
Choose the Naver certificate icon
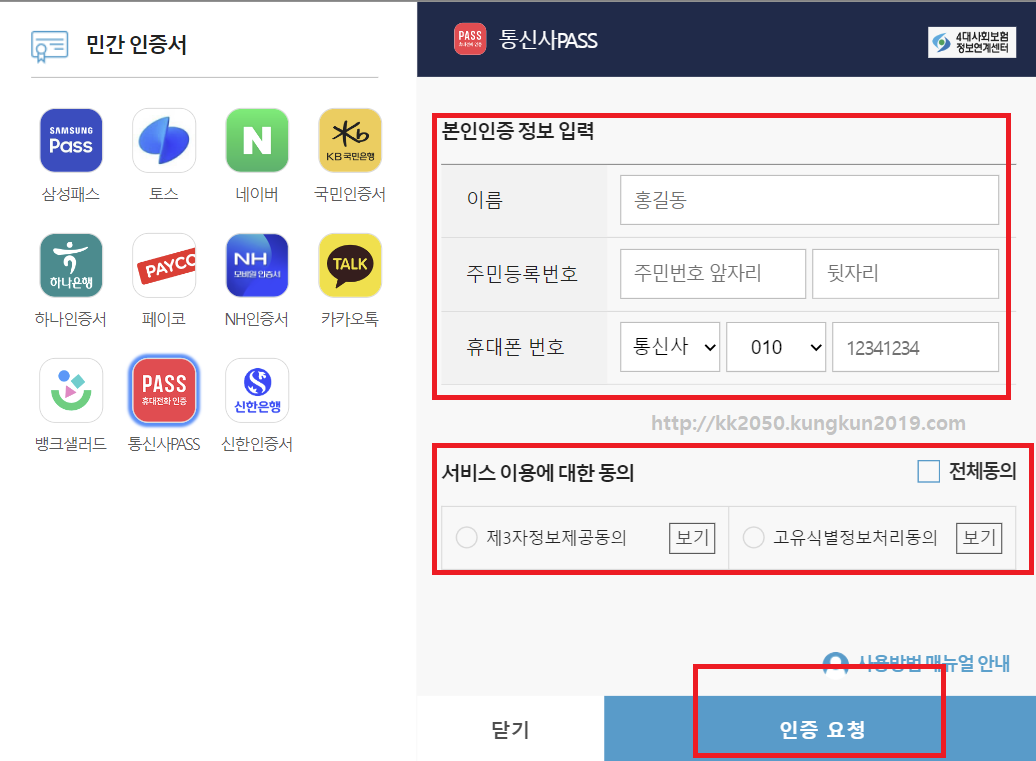click(257, 140)
